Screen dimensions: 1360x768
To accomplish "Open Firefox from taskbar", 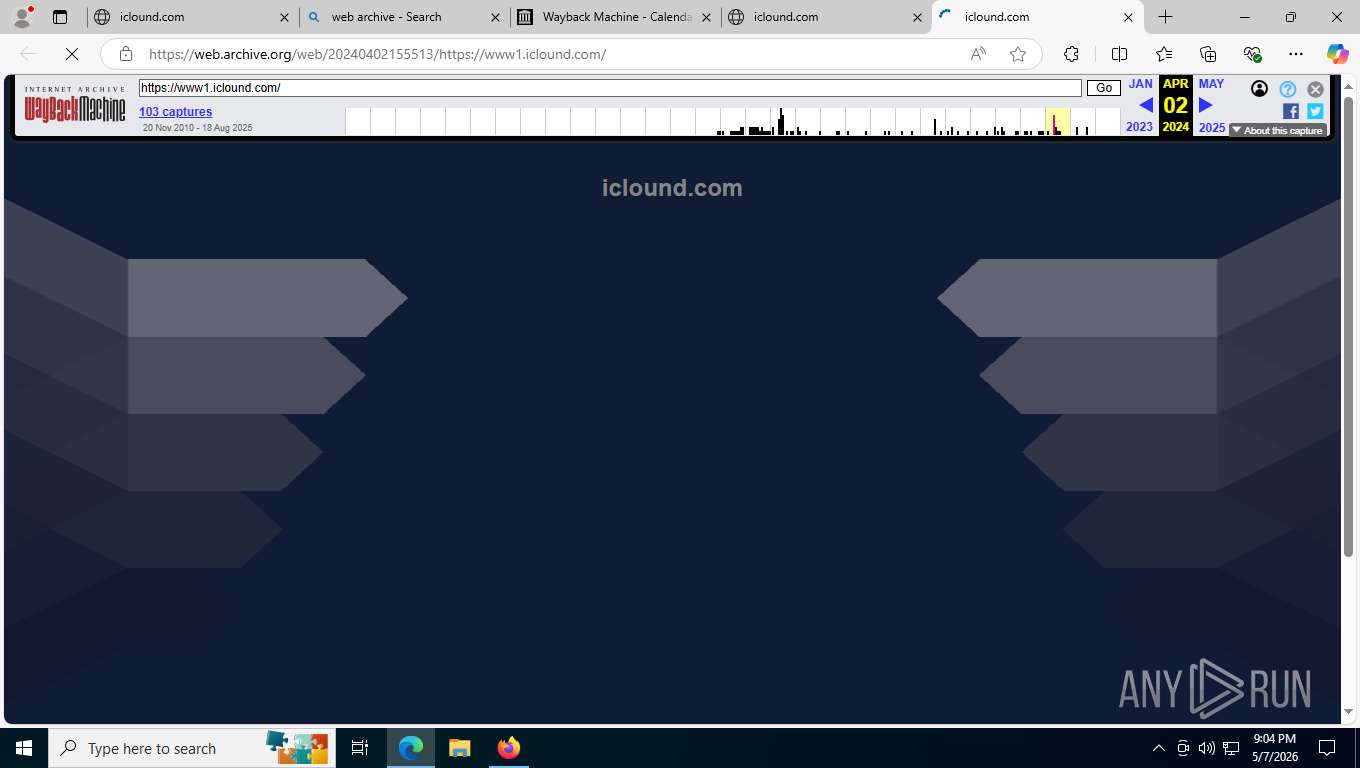I will pos(508,748).
